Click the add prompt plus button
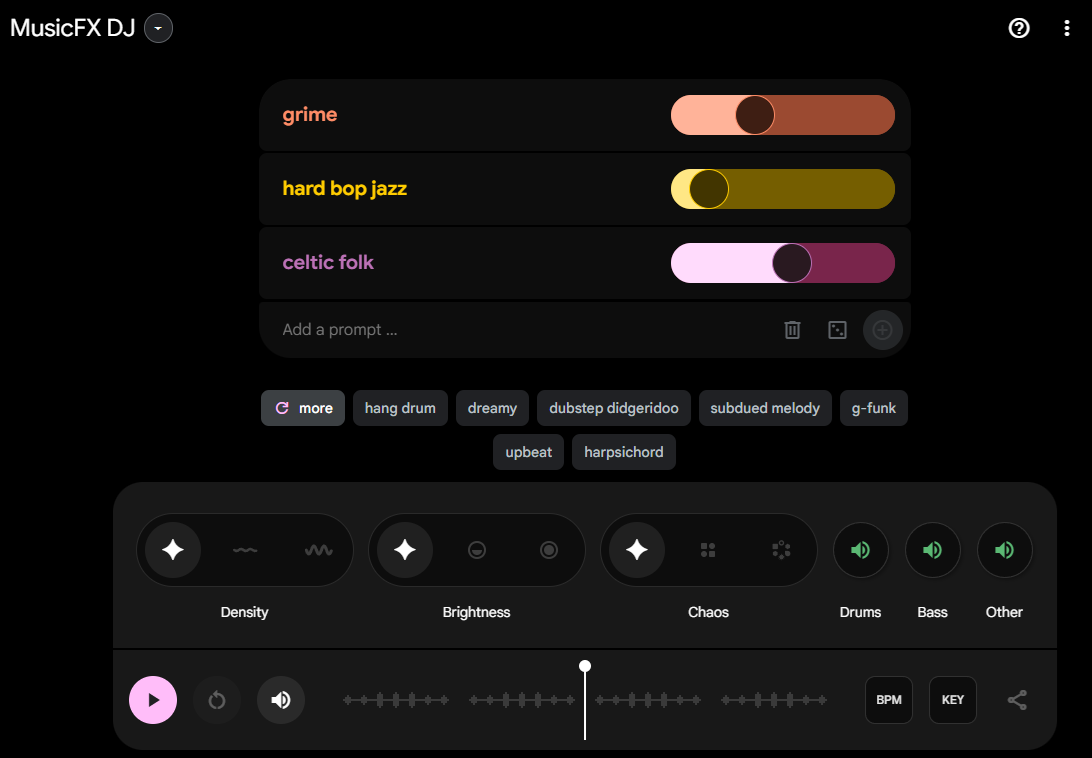This screenshot has width=1092, height=758. (882, 330)
